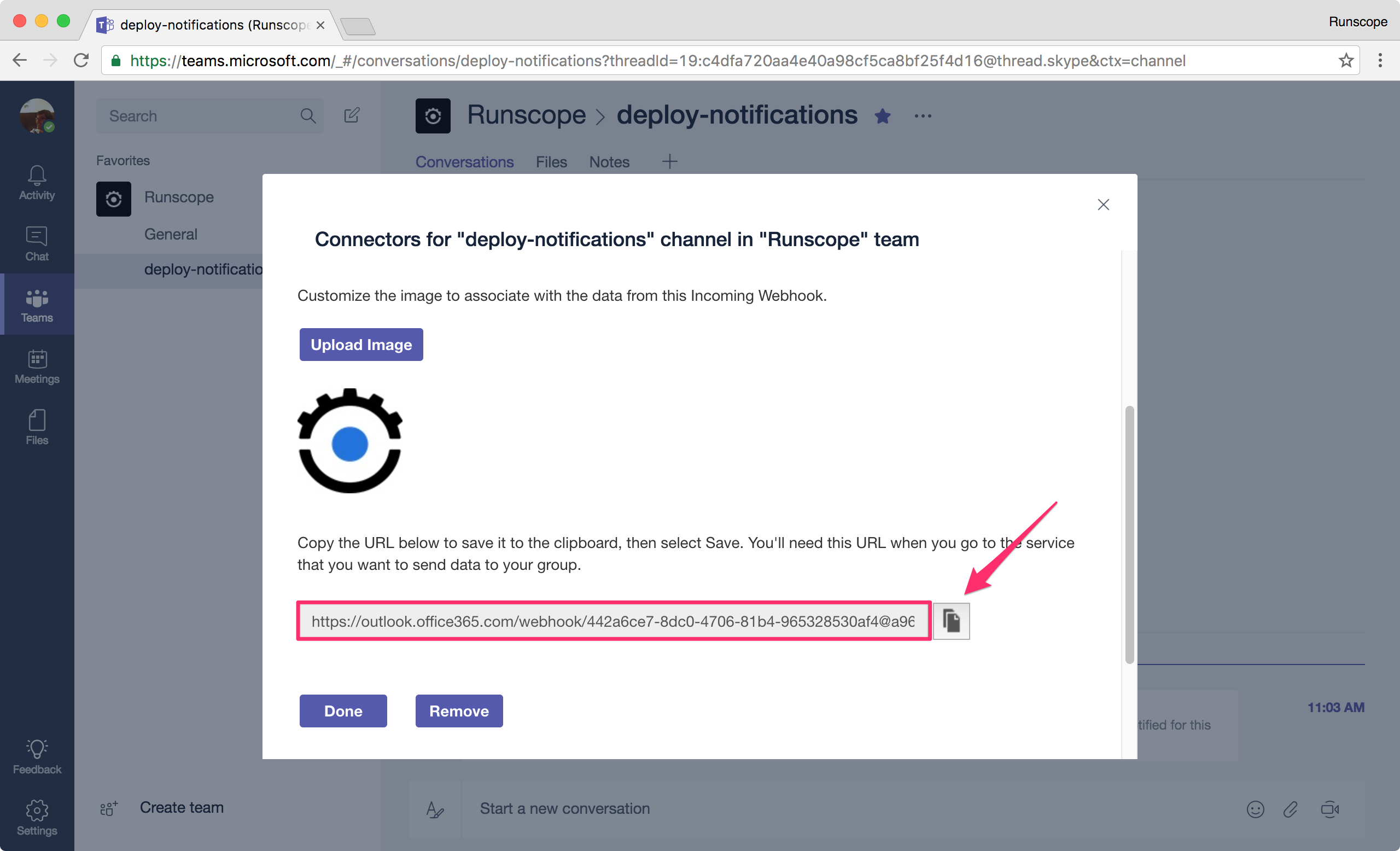This screenshot has height=851, width=1400.
Task: Click the Runscope profile label in Chrome
Action: [x=1357, y=21]
